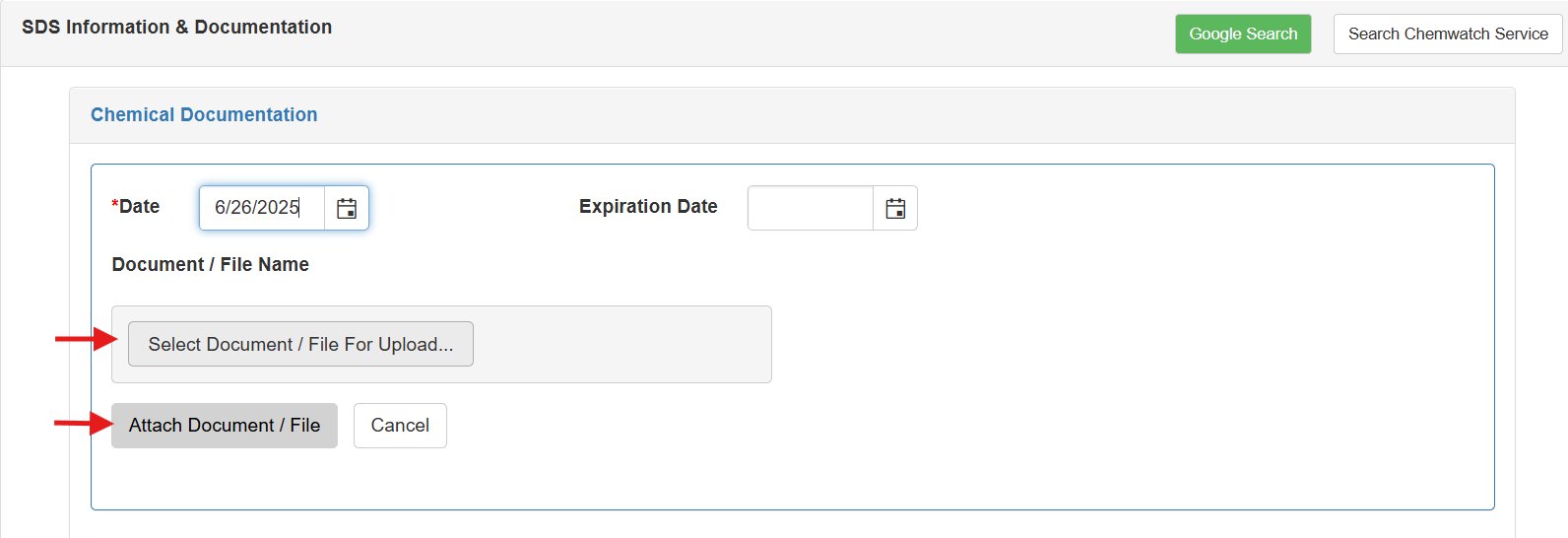Click into the empty Expiration Date field
Image resolution: width=1568 pixels, height=538 pixels.
click(810, 208)
